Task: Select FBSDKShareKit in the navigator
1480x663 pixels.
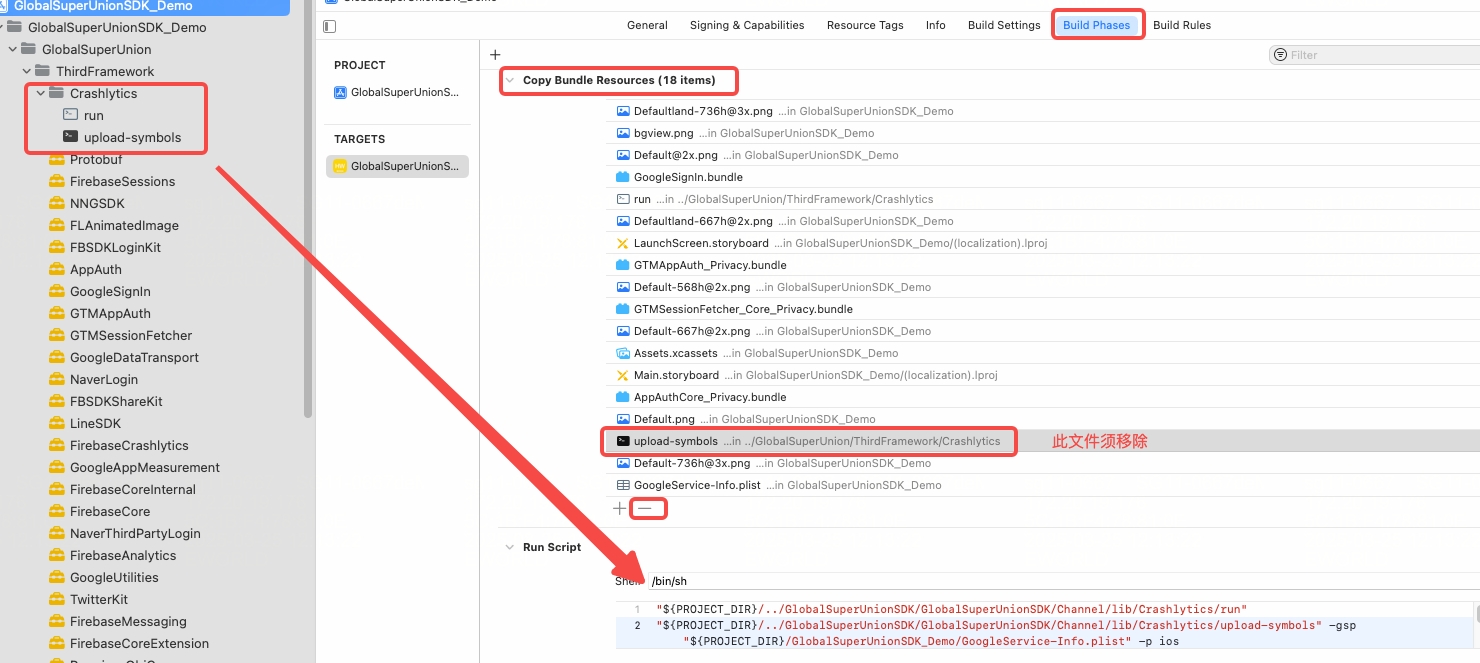Action: point(116,401)
